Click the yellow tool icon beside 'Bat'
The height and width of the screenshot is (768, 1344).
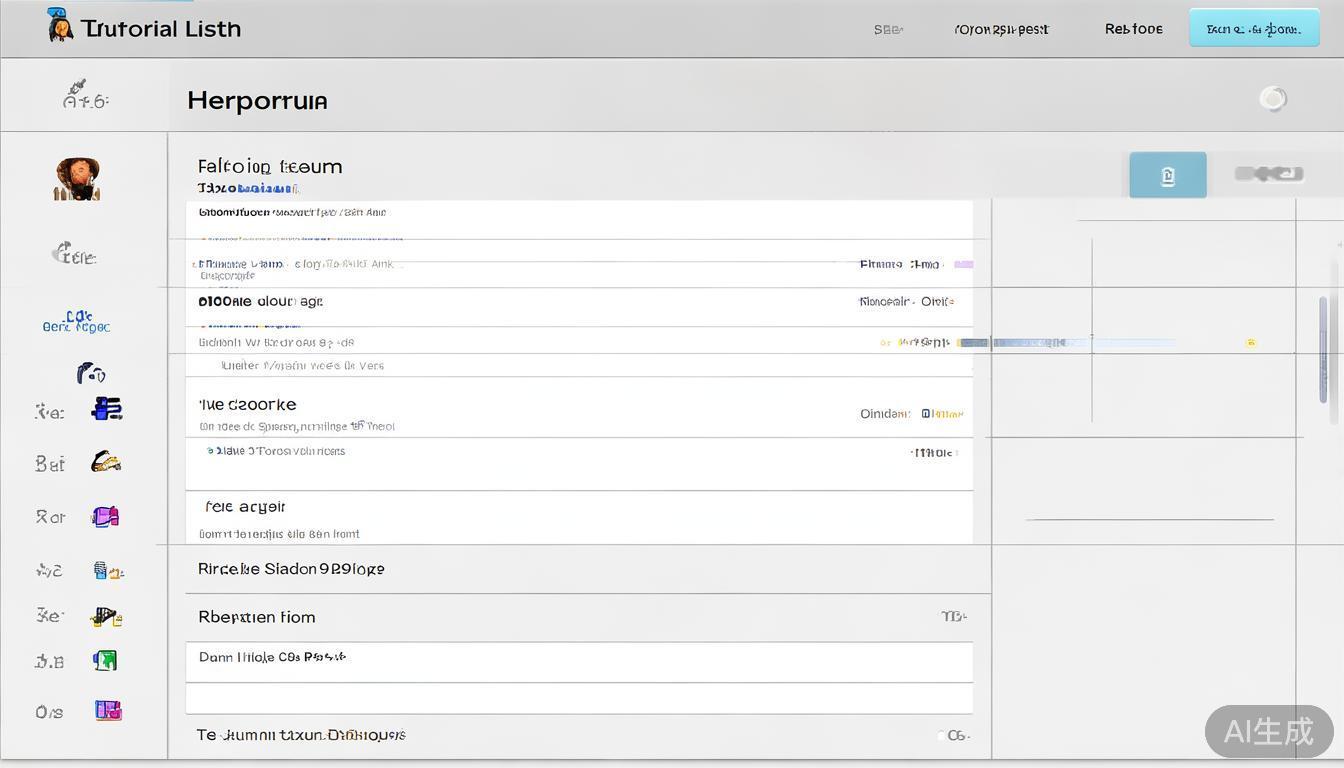click(106, 462)
